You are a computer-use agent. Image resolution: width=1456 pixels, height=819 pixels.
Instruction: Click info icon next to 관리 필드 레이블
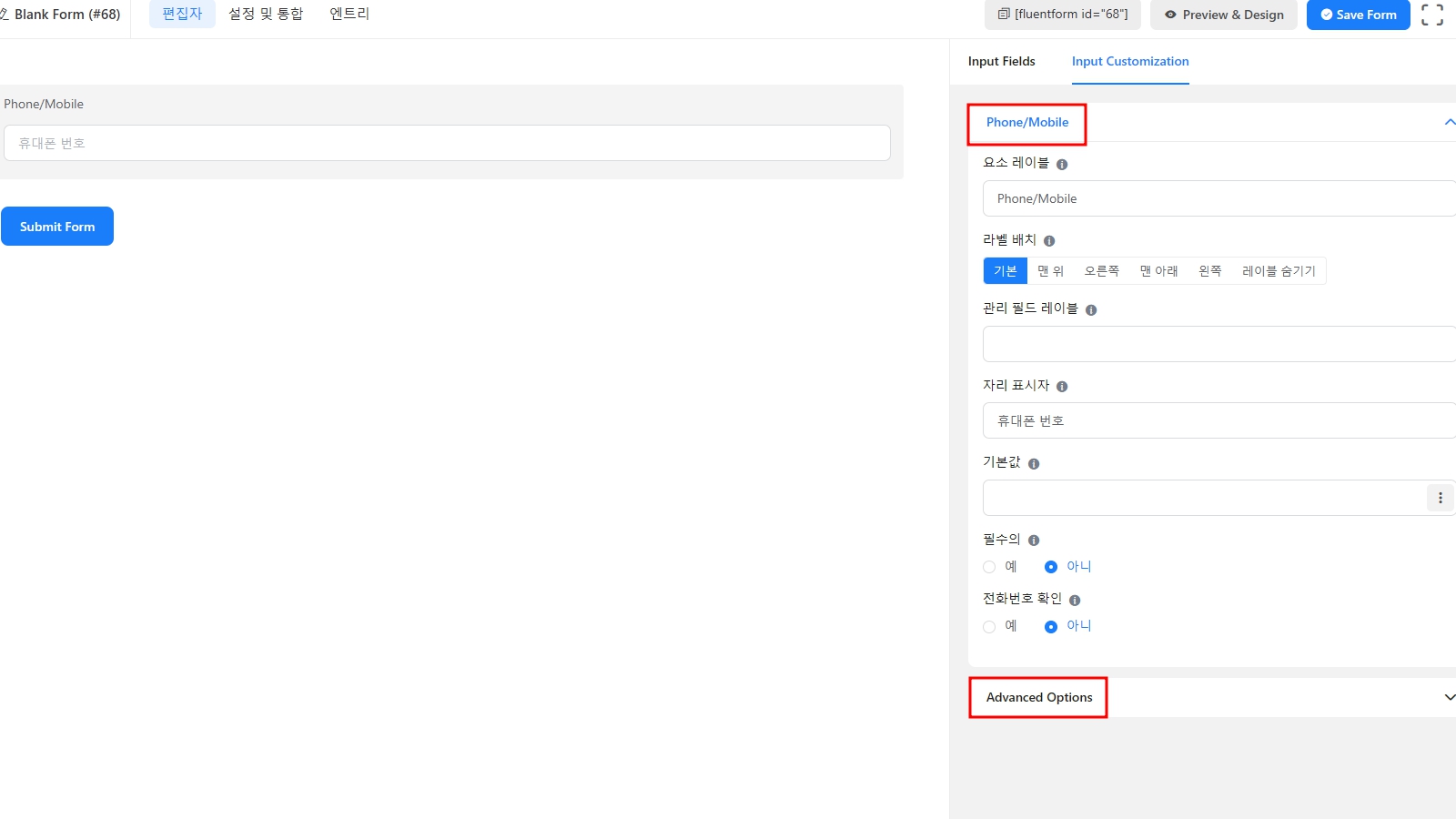tap(1091, 310)
